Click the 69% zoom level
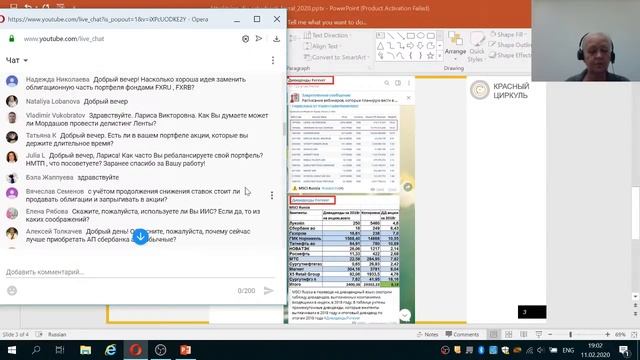Image resolution: width=640 pixels, height=360 pixels. tap(620, 334)
